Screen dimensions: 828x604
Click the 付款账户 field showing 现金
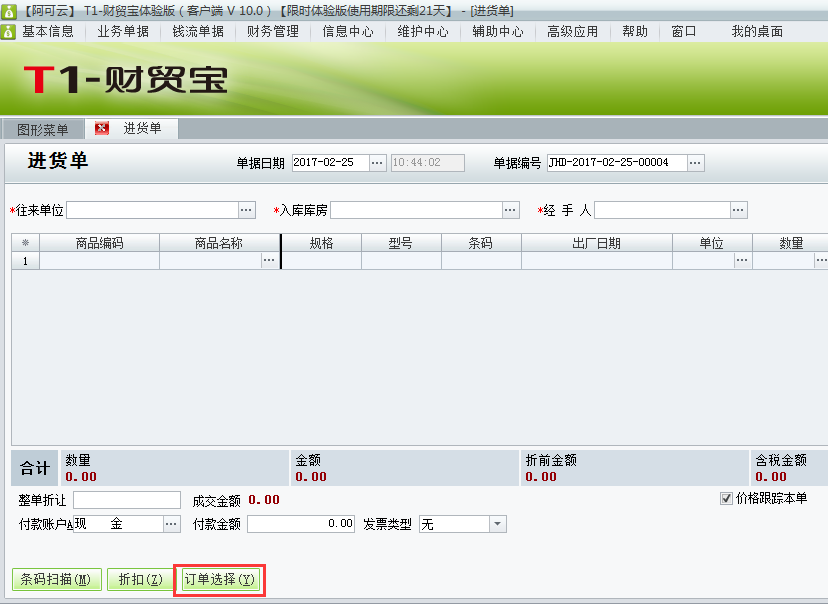(x=118, y=524)
